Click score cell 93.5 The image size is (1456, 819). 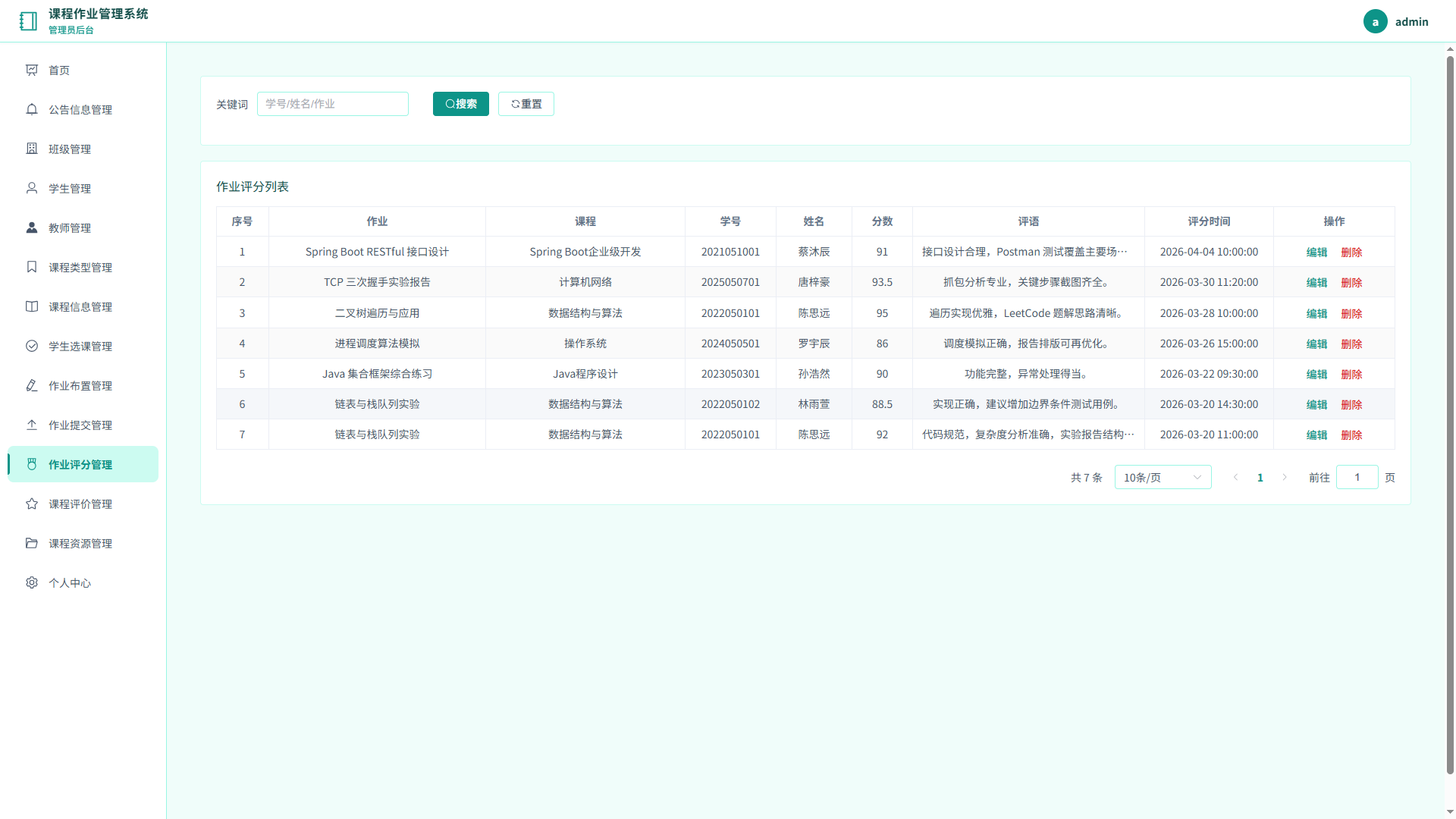coord(882,282)
